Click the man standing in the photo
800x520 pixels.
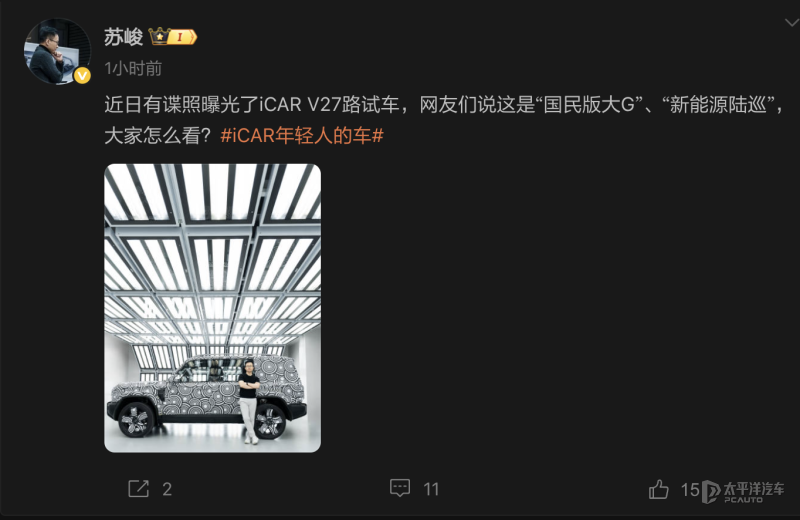tap(248, 402)
